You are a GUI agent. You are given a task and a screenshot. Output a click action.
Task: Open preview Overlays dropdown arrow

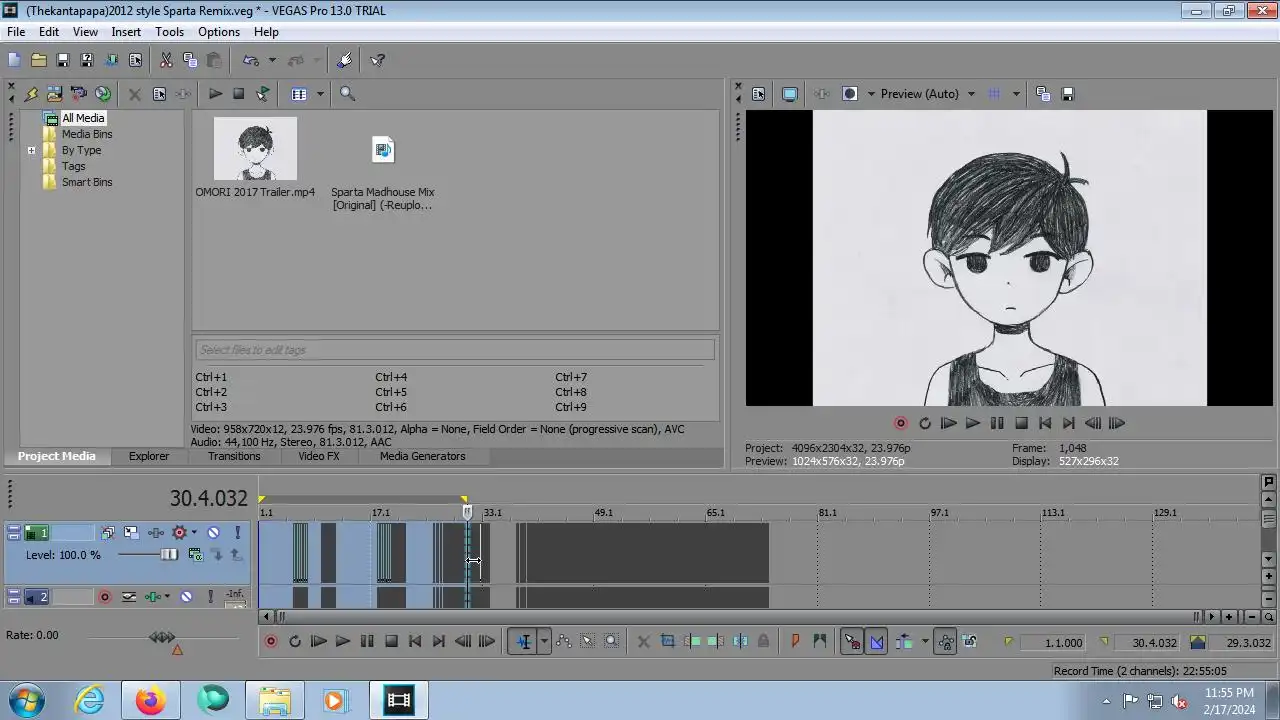[x=1015, y=94]
